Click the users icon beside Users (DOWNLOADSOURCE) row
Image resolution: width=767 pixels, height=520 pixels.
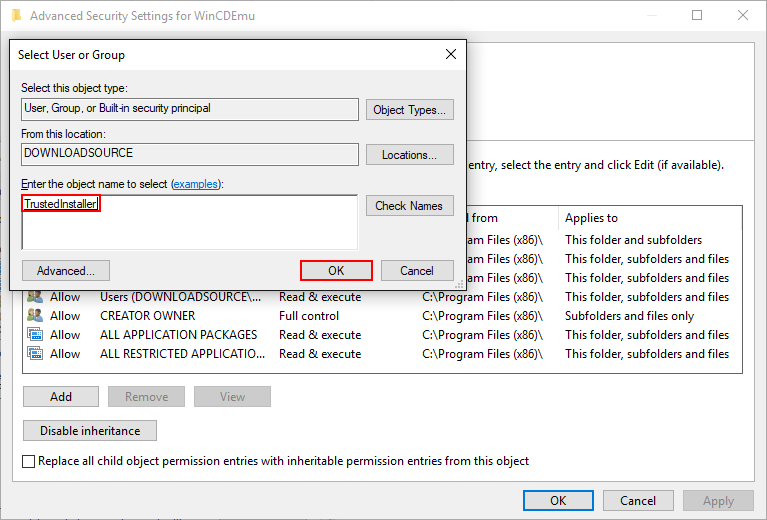[x=35, y=297]
